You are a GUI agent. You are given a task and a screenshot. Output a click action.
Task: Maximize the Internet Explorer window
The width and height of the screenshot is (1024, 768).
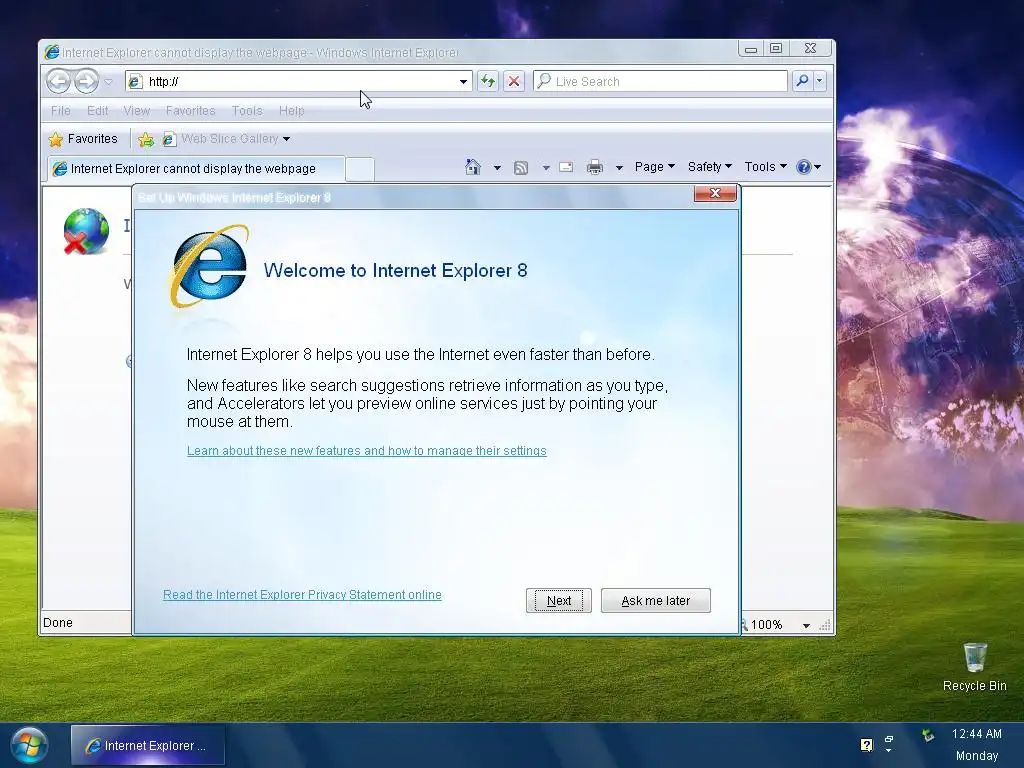[776, 49]
